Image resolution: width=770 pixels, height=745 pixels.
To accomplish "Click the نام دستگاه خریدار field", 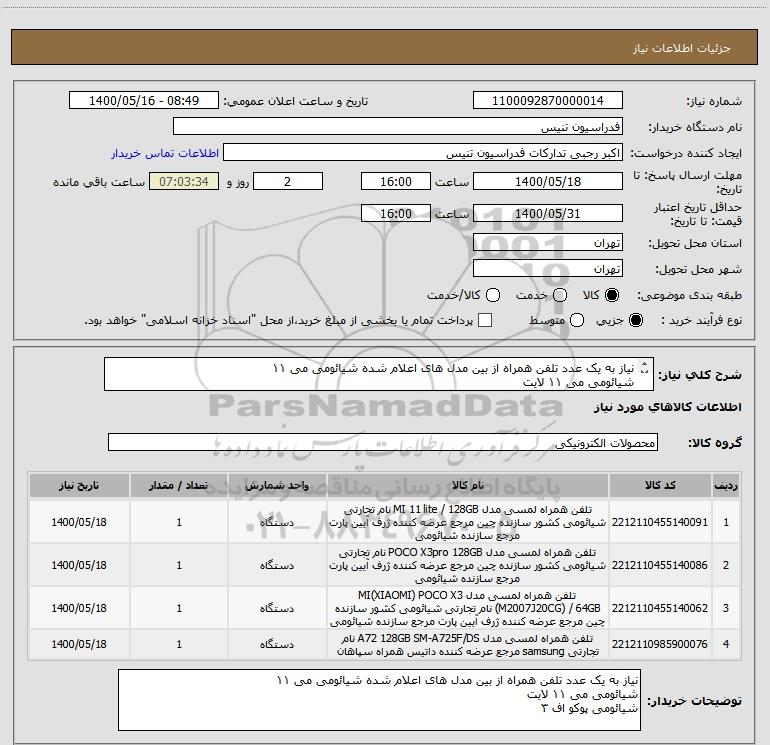I will (398, 127).
